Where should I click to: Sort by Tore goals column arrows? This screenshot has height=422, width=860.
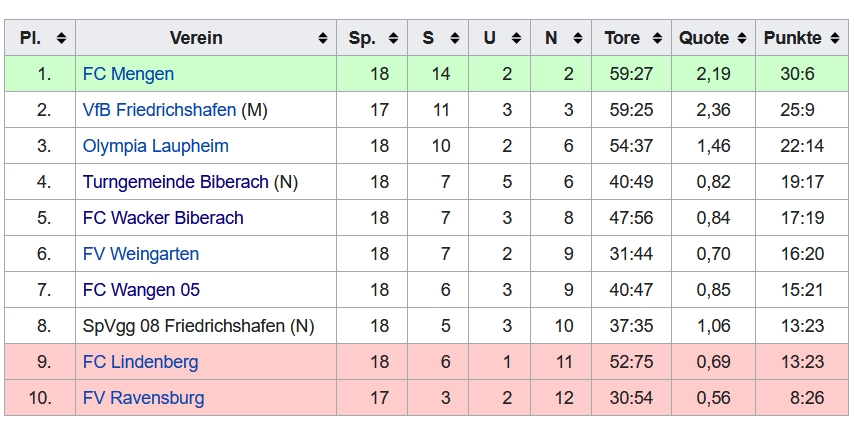point(657,38)
